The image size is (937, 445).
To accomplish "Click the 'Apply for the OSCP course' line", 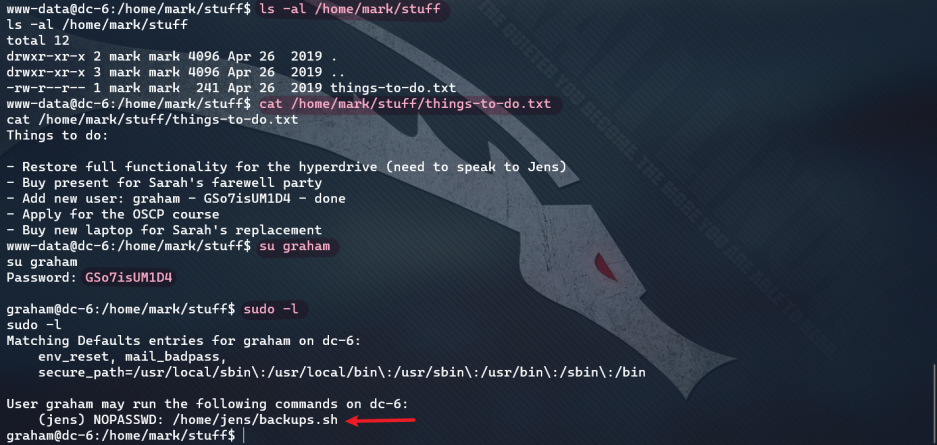I will pyautogui.click(x=113, y=214).
